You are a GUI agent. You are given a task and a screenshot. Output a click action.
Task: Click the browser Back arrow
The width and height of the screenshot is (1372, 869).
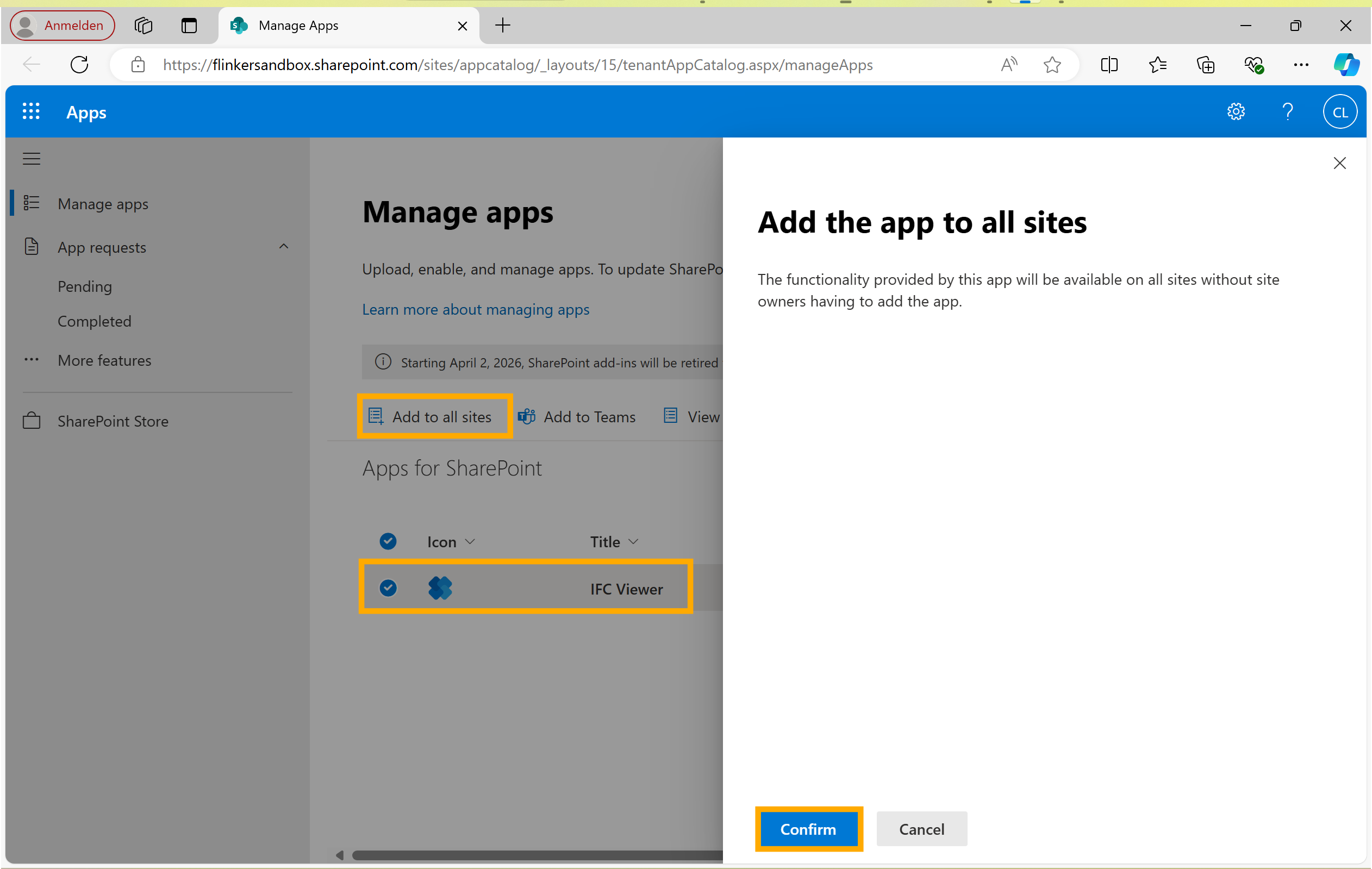[x=32, y=64]
